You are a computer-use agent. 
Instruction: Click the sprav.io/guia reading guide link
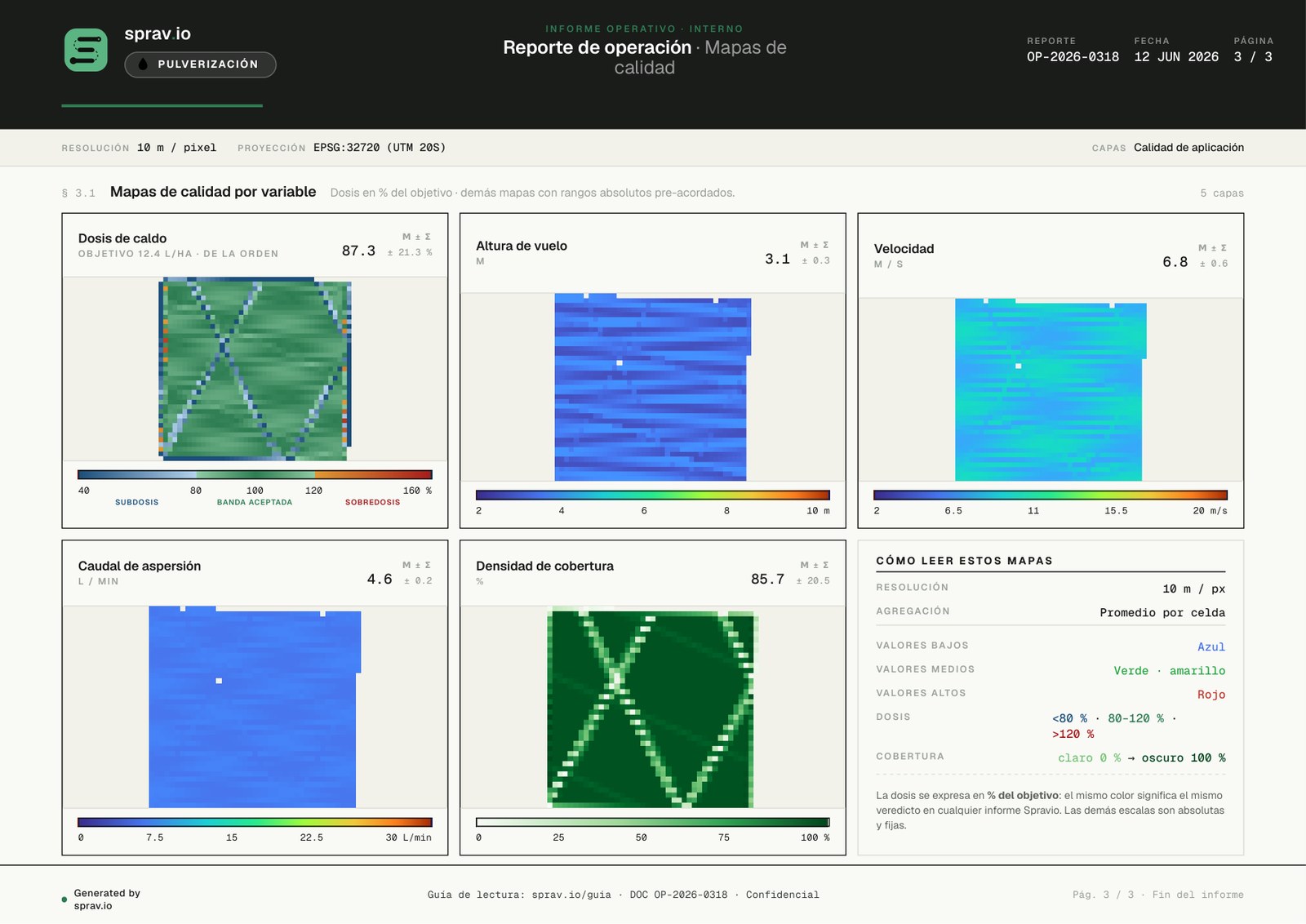pyautogui.click(x=571, y=895)
